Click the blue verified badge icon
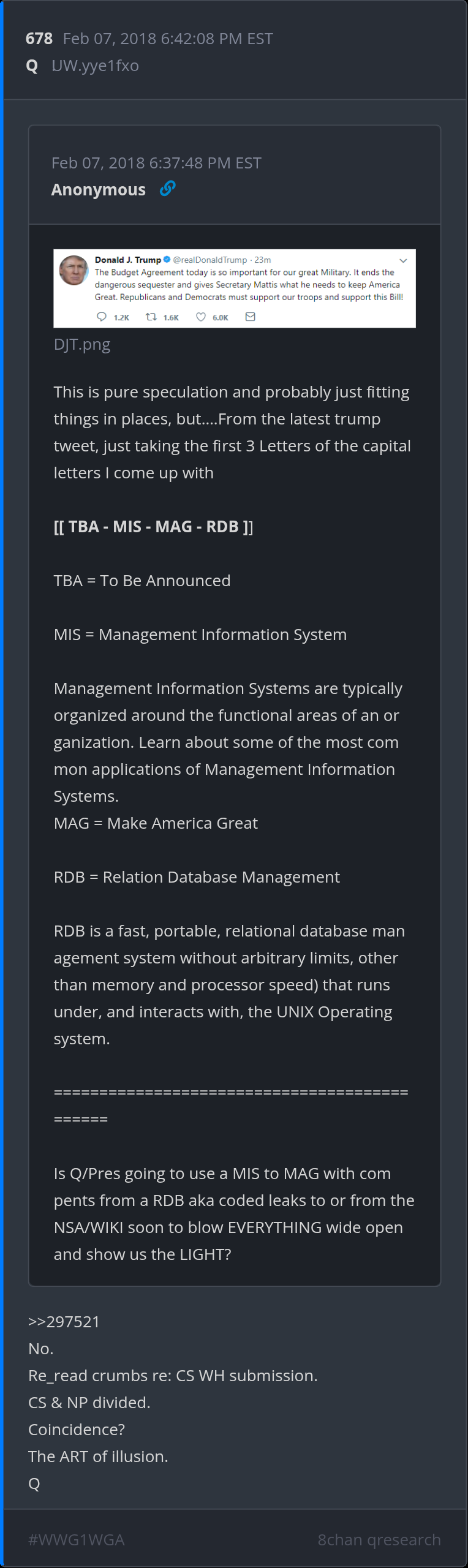This screenshot has width=468, height=1568. coord(167,260)
